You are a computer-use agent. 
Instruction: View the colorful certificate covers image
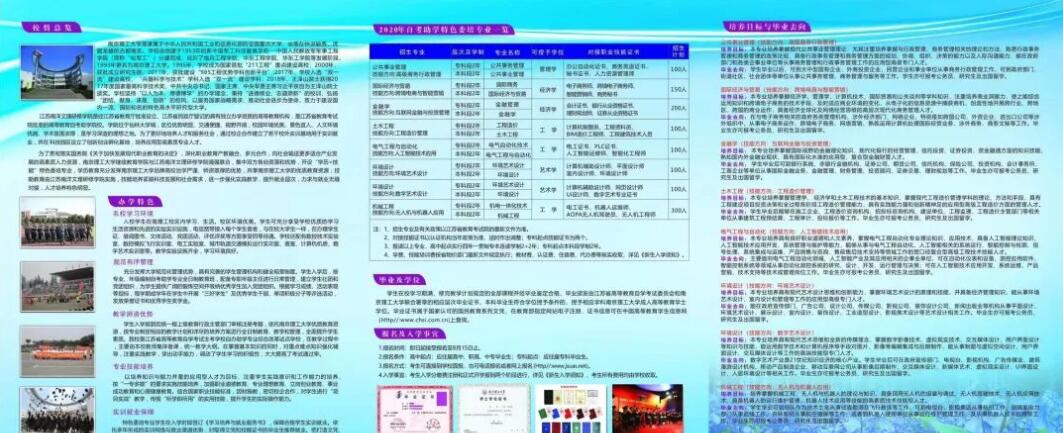(569, 409)
